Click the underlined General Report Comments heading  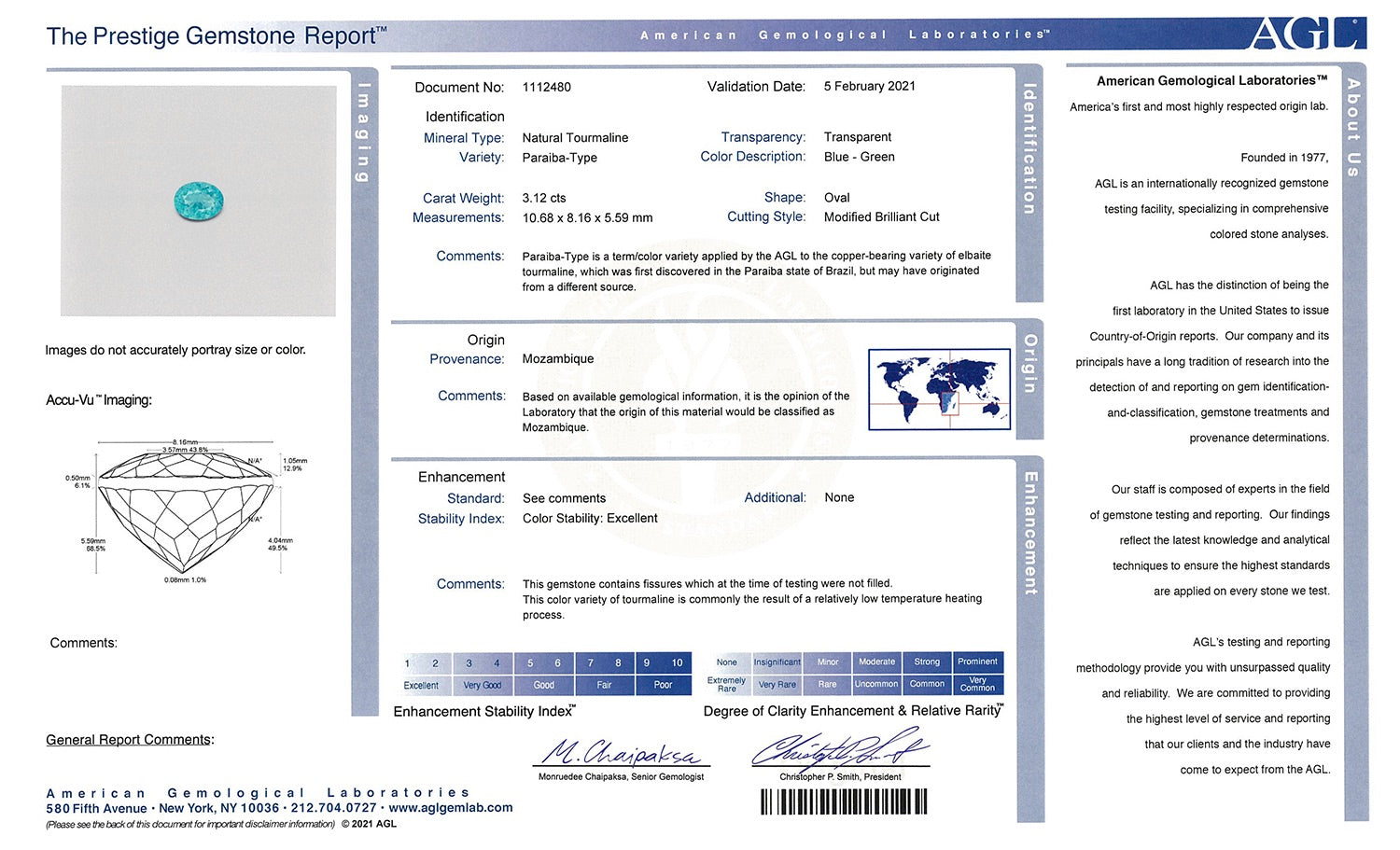pyautogui.click(x=130, y=740)
